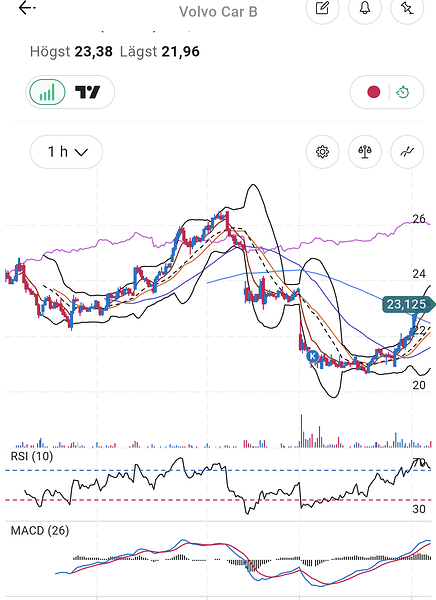Open the clock history icon
The width and height of the screenshot is (436, 600).
pyautogui.click(x=403, y=92)
